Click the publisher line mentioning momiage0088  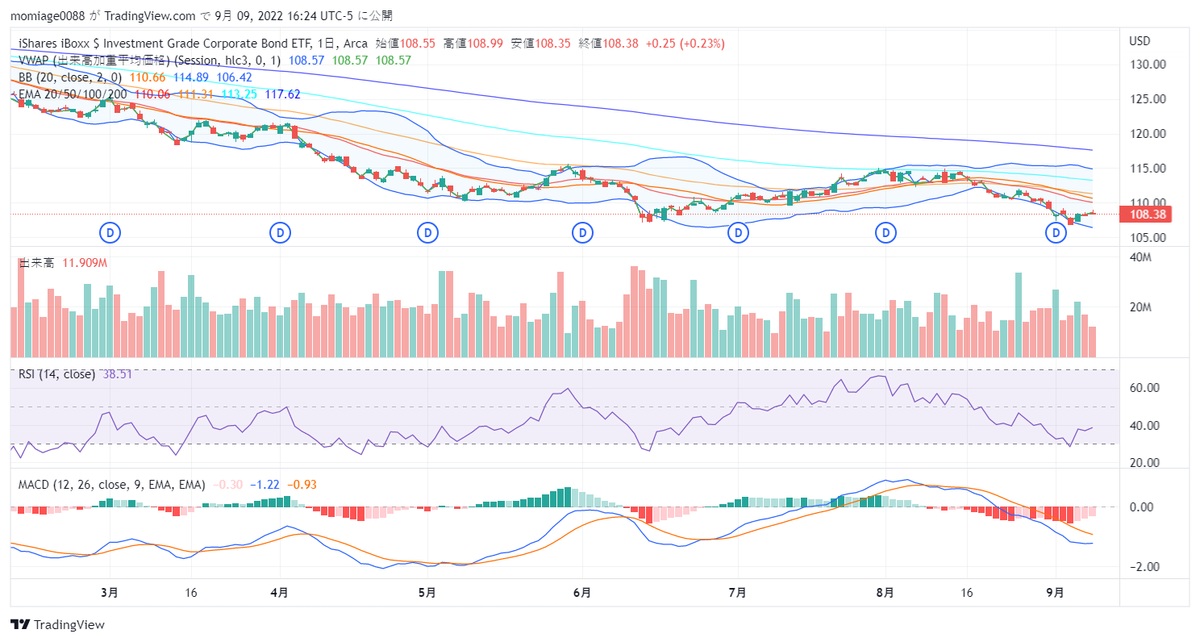pyautogui.click(x=202, y=15)
